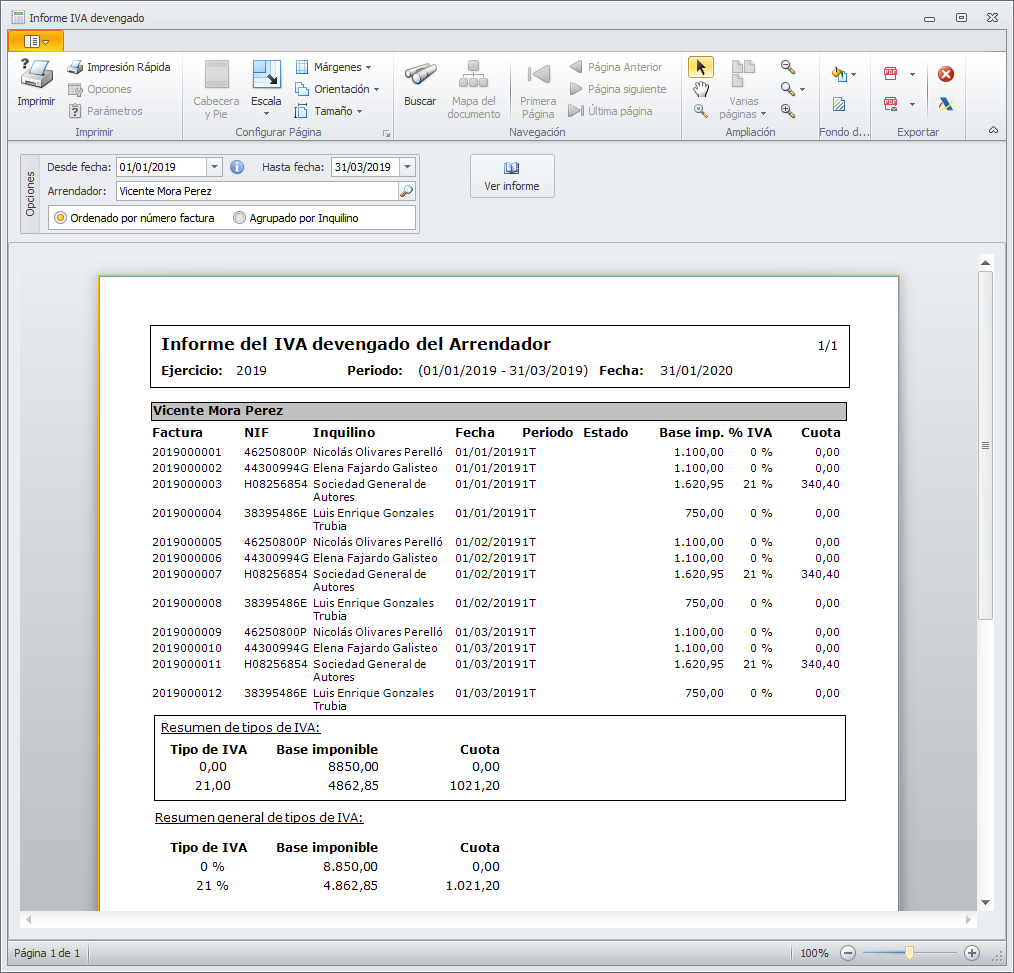Expand the Márgenes dropdown
The image size is (1014, 973).
point(334,67)
